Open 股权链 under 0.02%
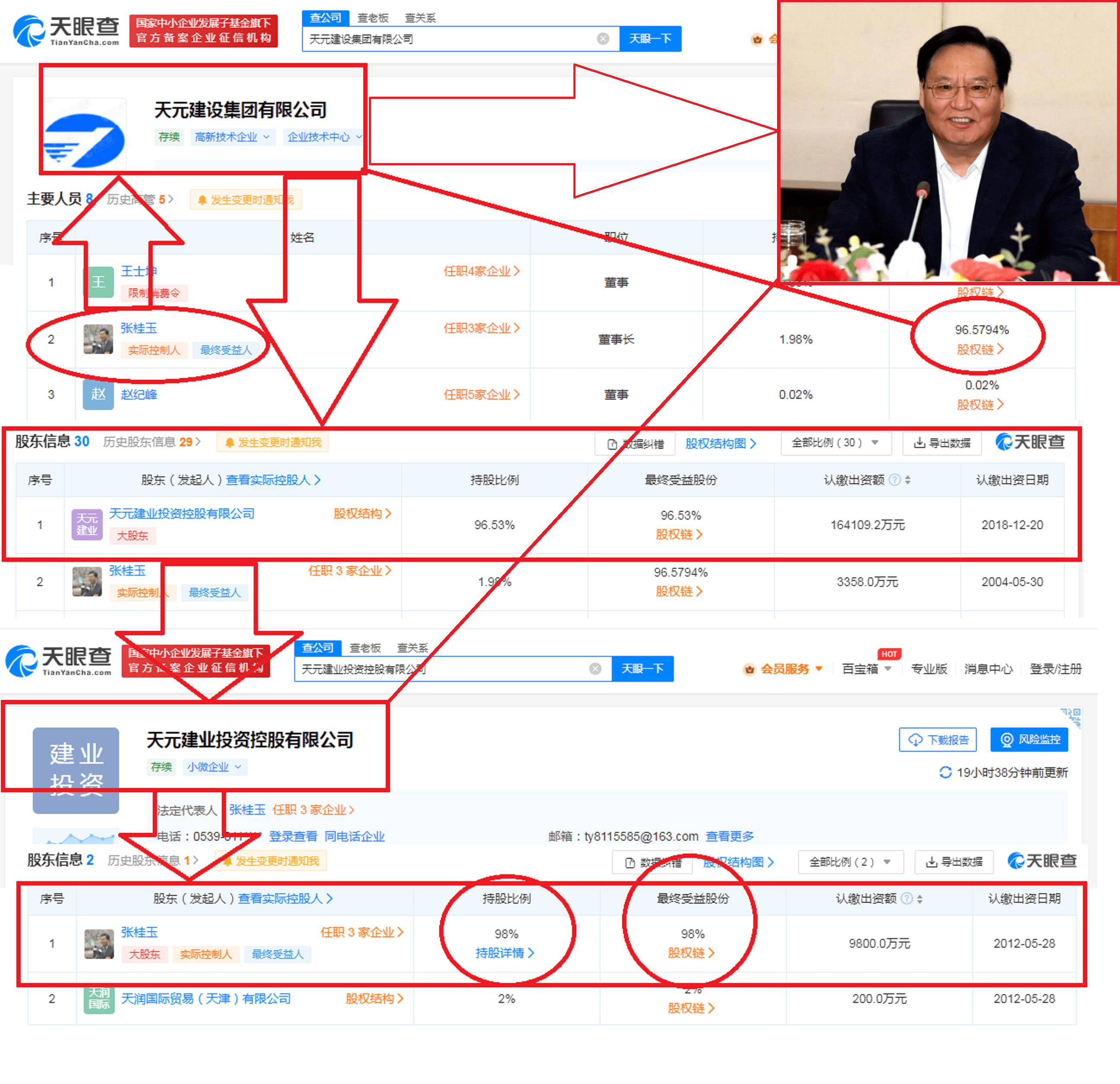 coord(980,405)
